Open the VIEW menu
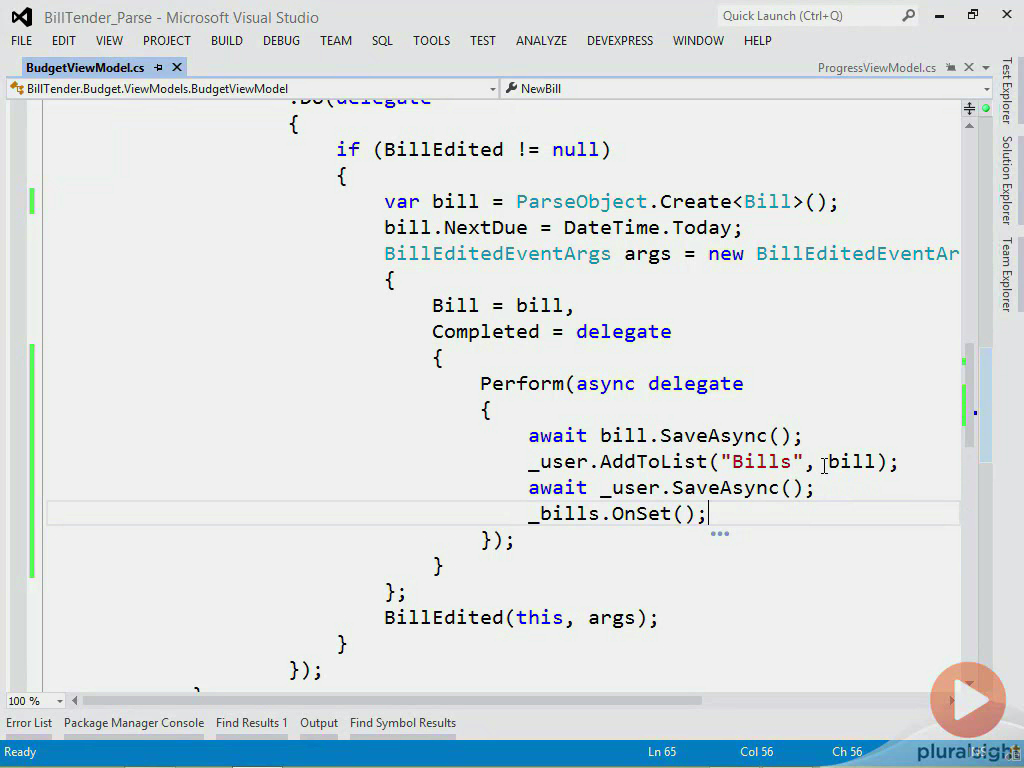This screenshot has height=768, width=1024. (x=109, y=40)
